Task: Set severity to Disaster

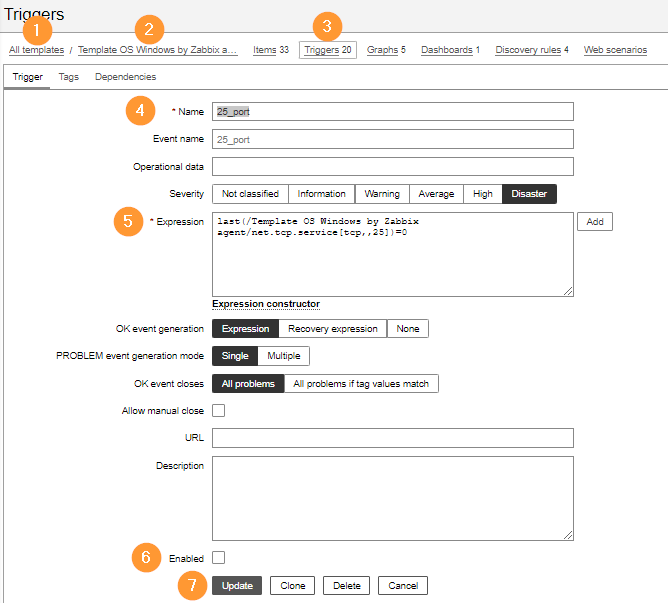Action: [529, 194]
